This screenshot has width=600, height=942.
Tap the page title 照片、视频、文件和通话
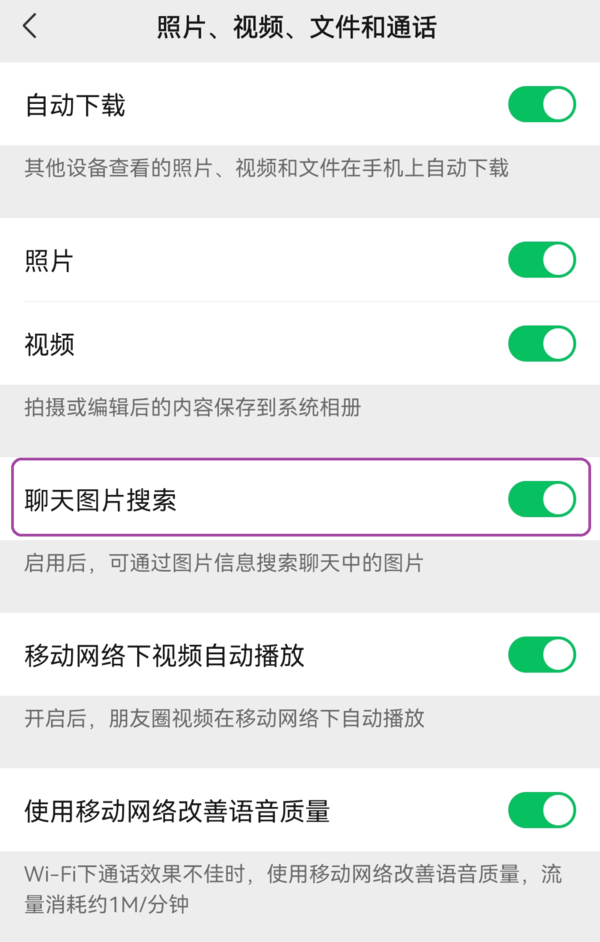coord(297,27)
